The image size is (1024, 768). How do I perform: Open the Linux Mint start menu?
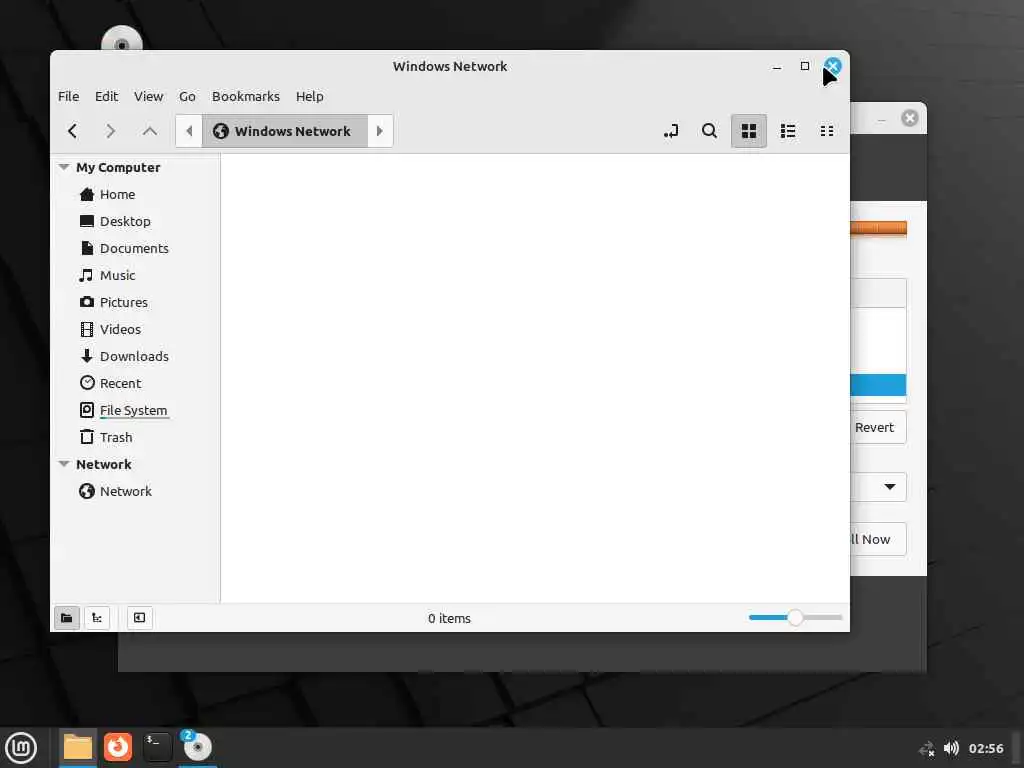(21, 748)
